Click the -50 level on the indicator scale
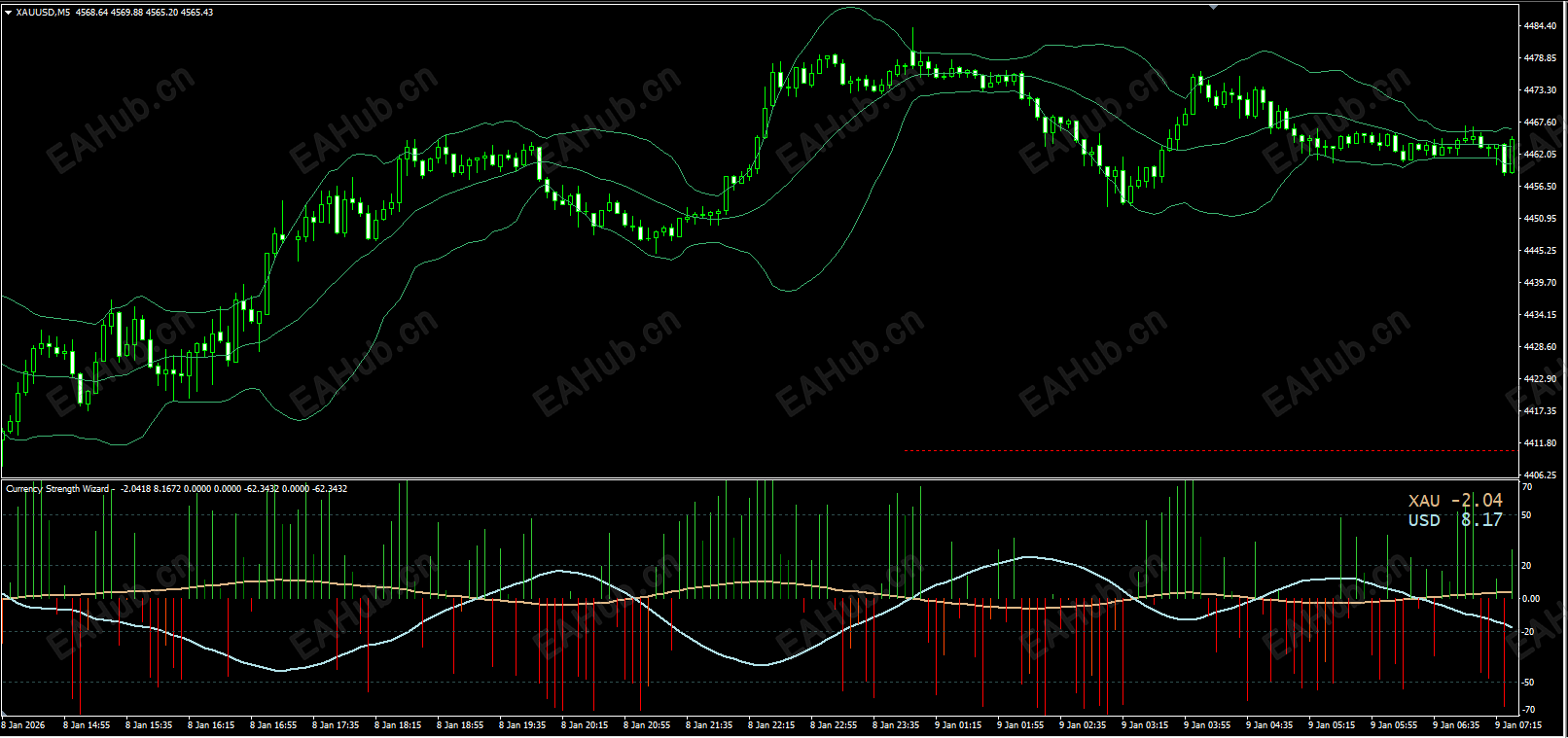This screenshot has height=738, width=1568. coord(1528,683)
